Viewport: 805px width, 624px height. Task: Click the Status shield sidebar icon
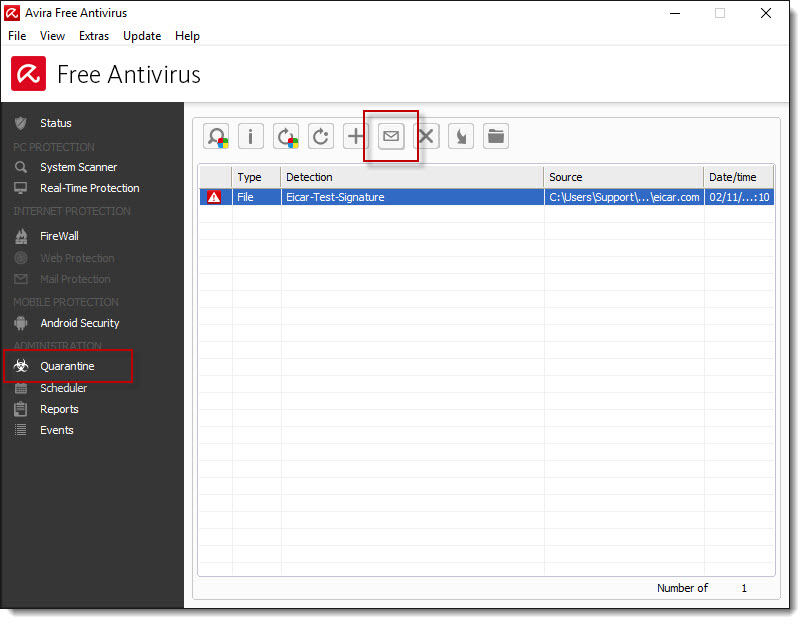[21, 123]
